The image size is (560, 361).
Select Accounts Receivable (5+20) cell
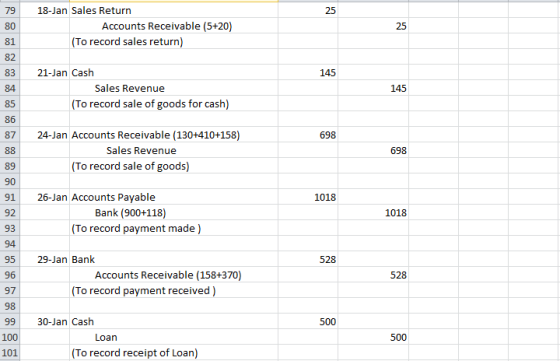[174, 26]
